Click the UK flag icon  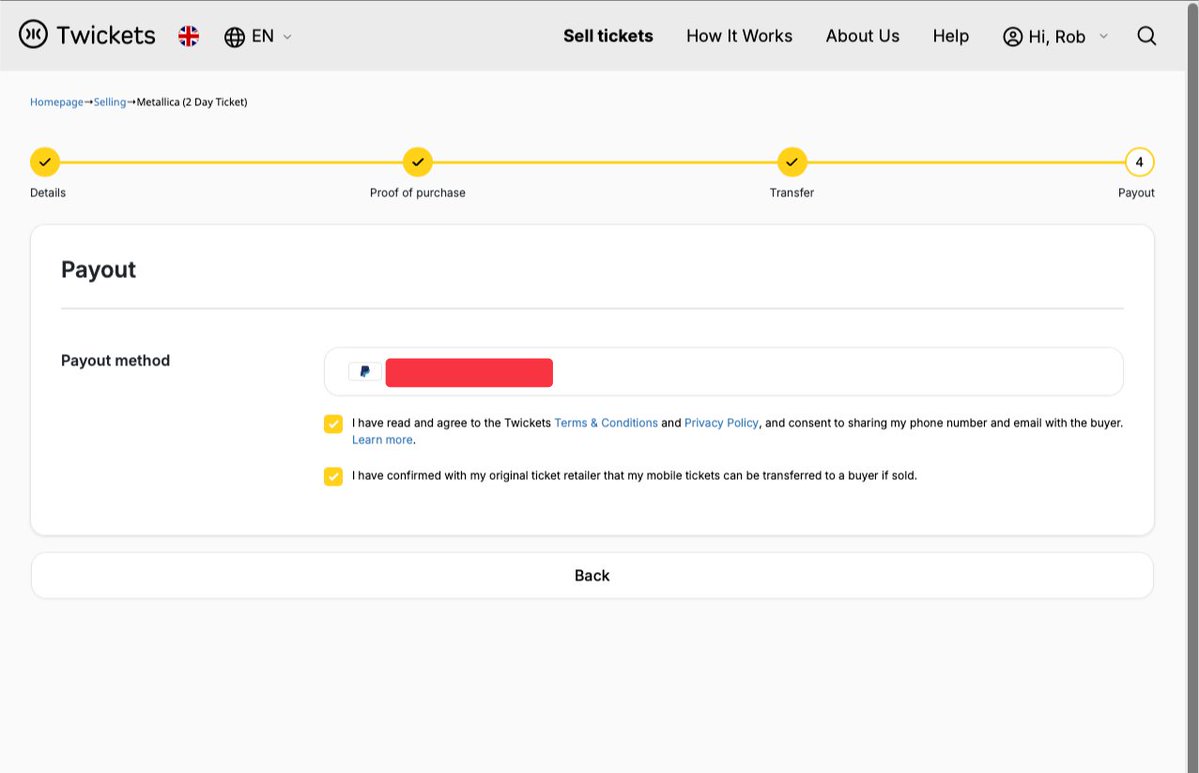188,36
